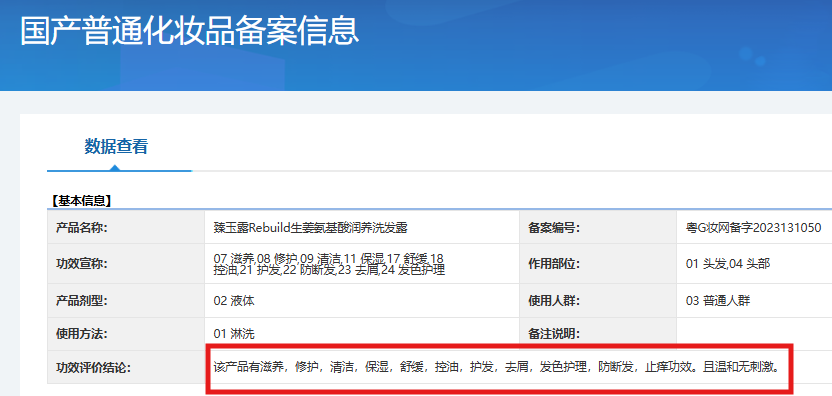The height and width of the screenshot is (396, 832).
Task: Click the 作用部位 label cell
Action: [x=598, y=264]
